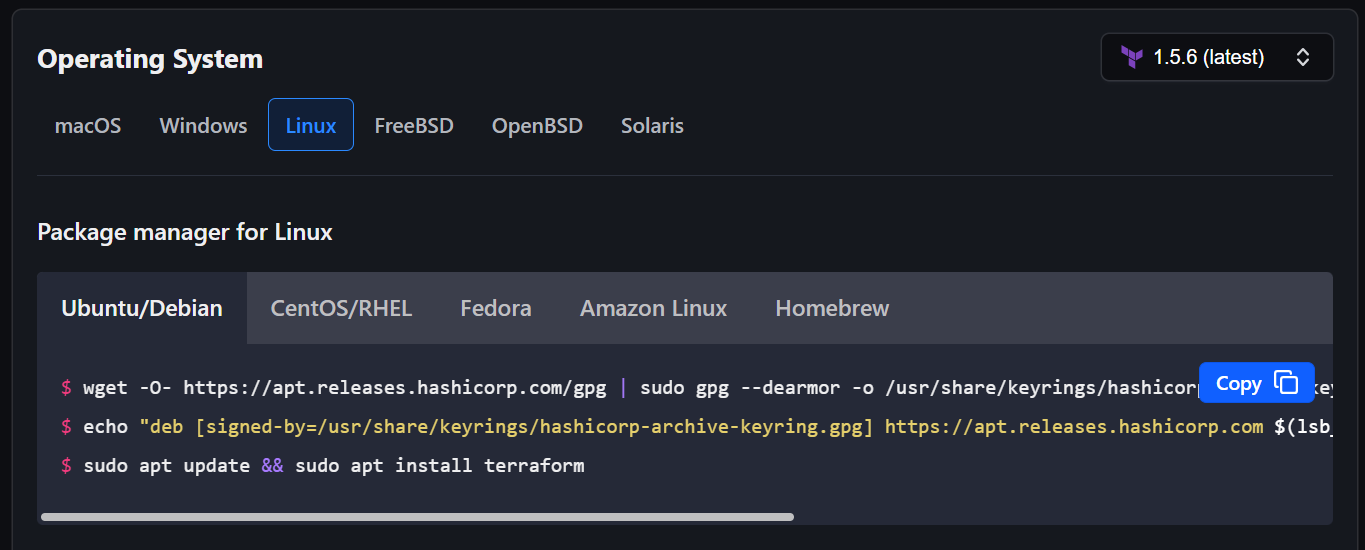Click the up-down chevron in version selector
This screenshot has height=550, width=1365.
pyautogui.click(x=1303, y=57)
